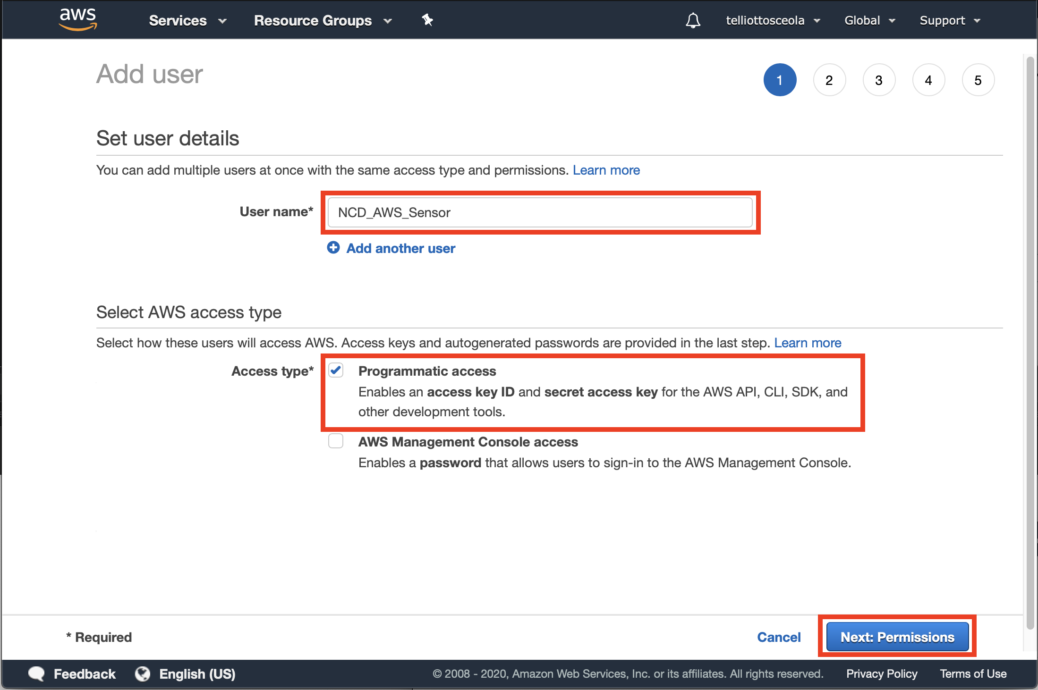This screenshot has width=1038, height=690.
Task: Expand the telliottoscceola account dropdown
Action: point(772,20)
